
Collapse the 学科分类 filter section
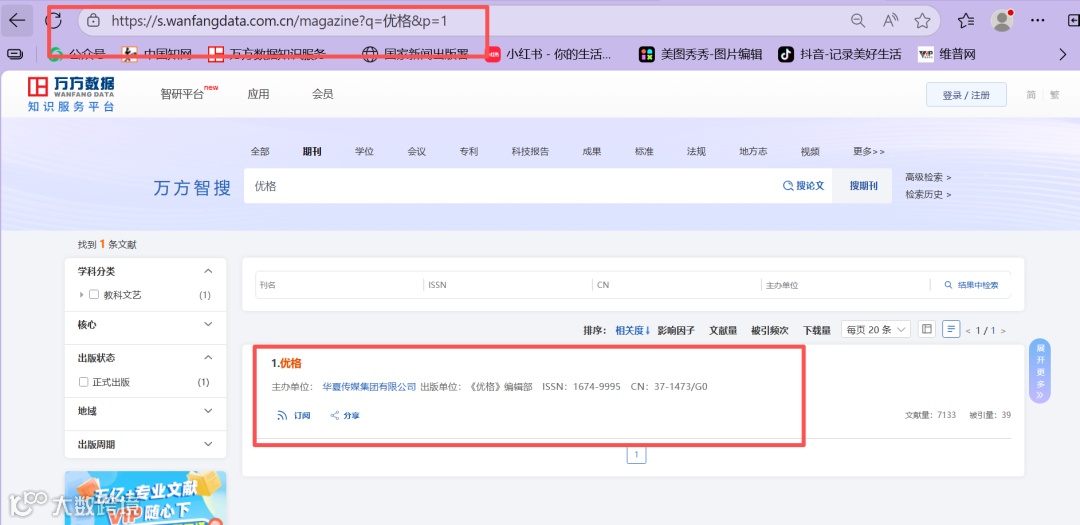point(209,271)
